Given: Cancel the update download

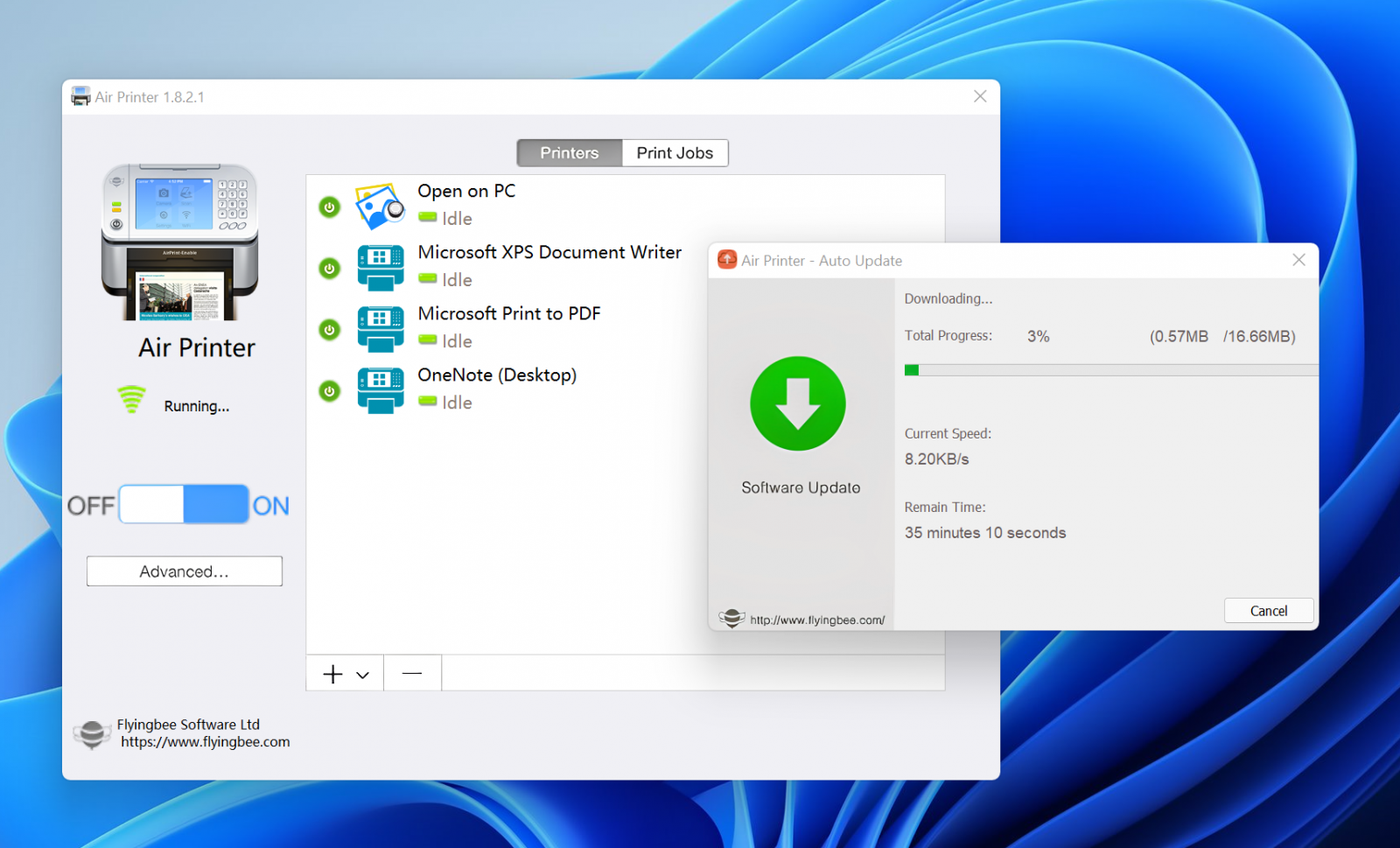Looking at the screenshot, I should click(x=1269, y=611).
